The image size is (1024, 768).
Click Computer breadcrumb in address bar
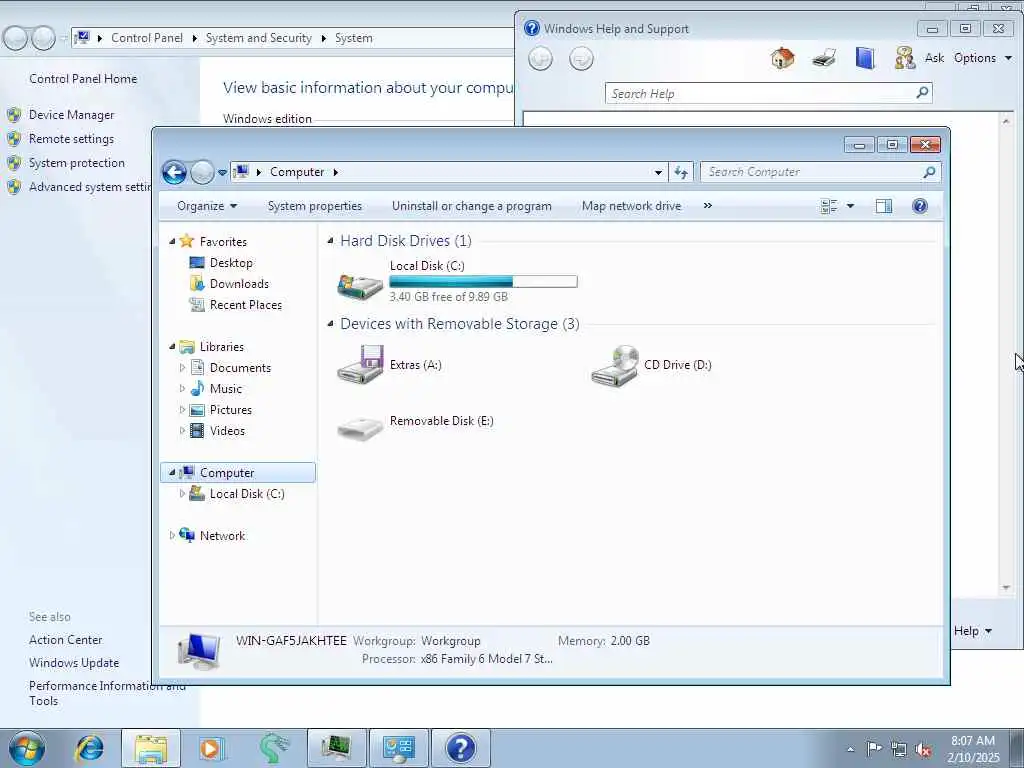coord(297,172)
